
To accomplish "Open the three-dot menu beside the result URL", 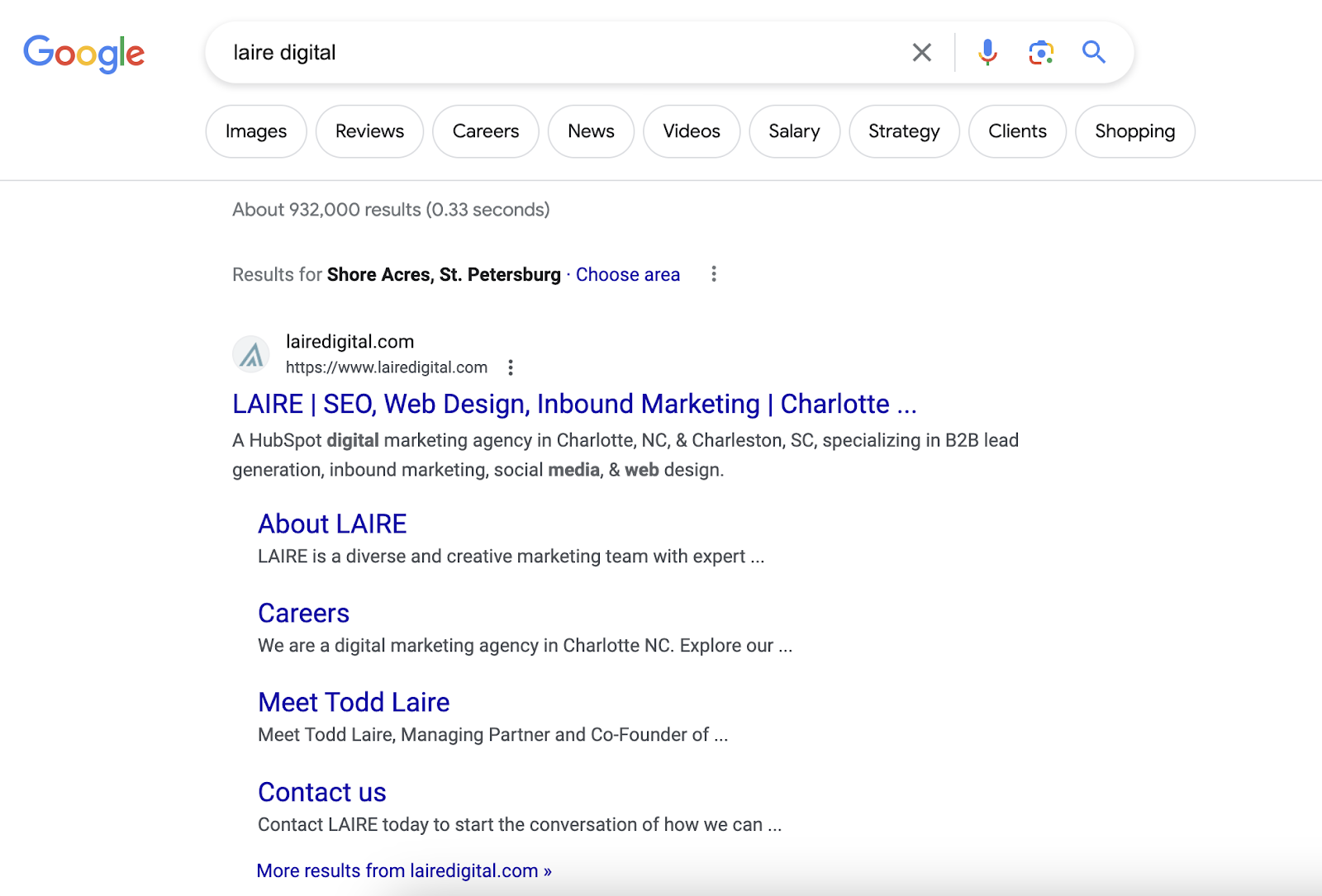I will [x=511, y=367].
